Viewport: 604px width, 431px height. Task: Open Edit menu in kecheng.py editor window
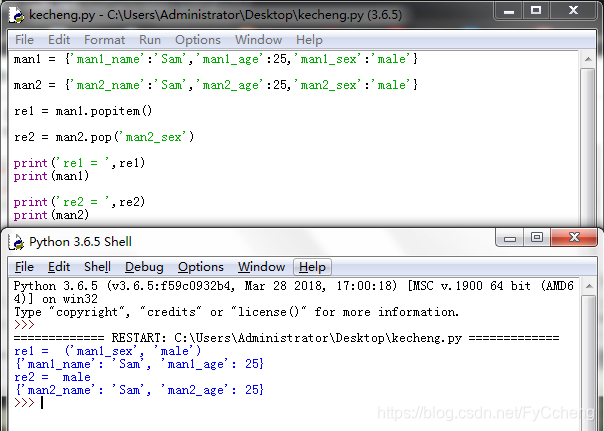[x=59, y=40]
